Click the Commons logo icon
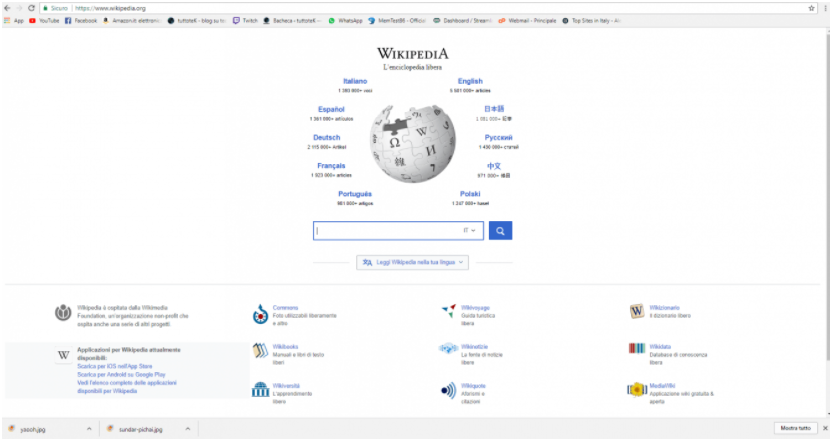 coord(260,314)
